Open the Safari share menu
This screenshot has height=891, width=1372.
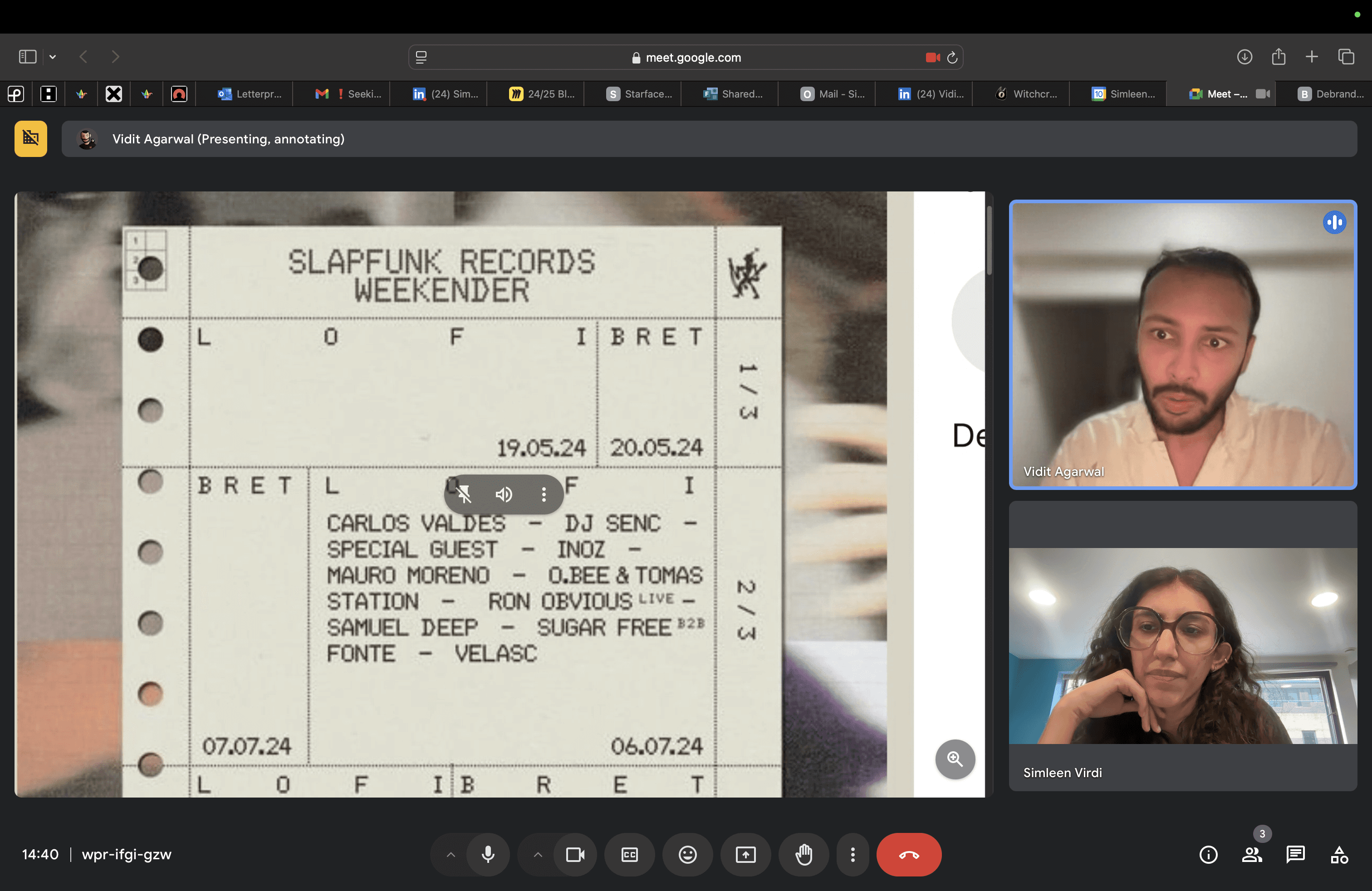point(1279,56)
